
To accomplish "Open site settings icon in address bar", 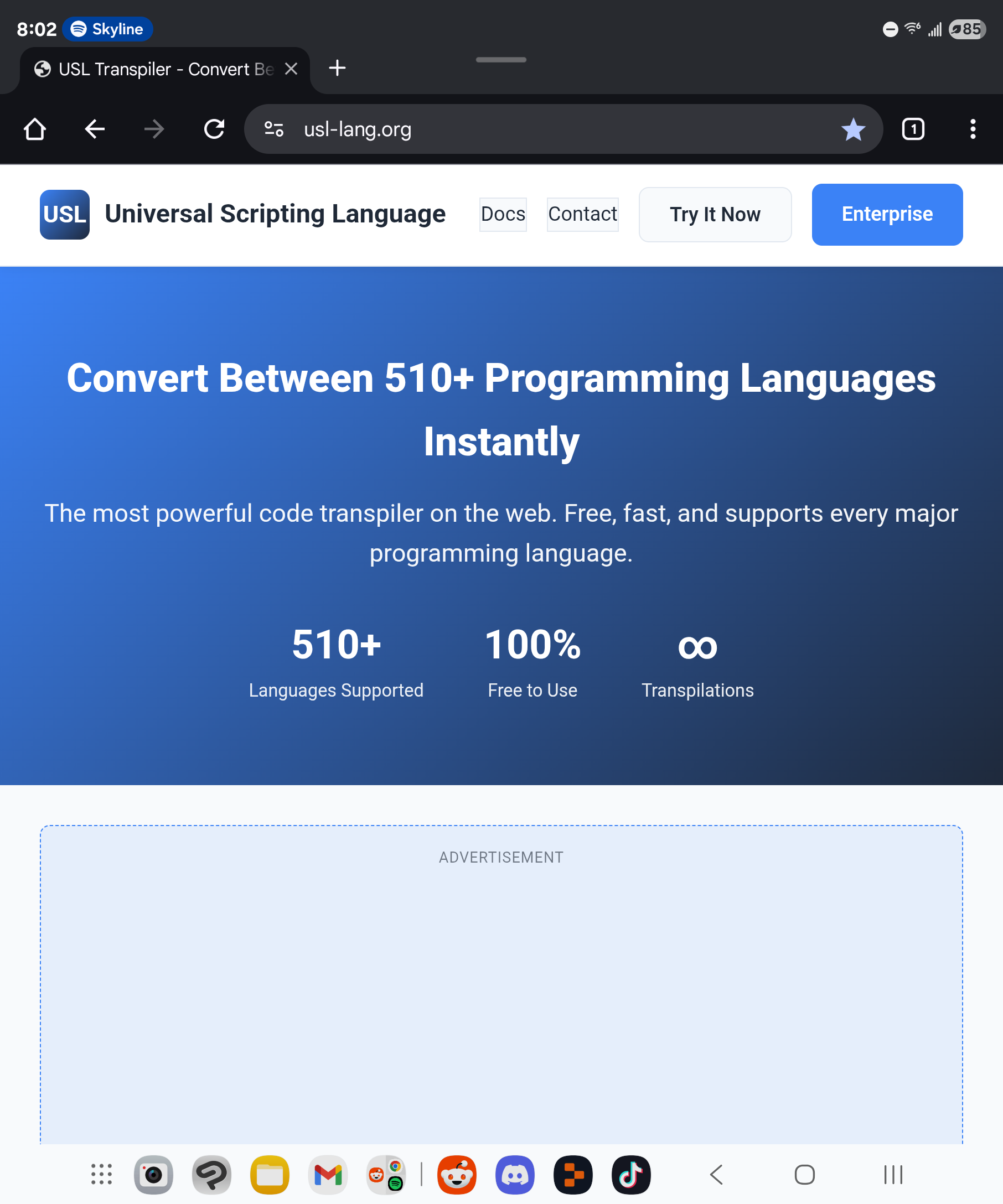I will (x=273, y=129).
